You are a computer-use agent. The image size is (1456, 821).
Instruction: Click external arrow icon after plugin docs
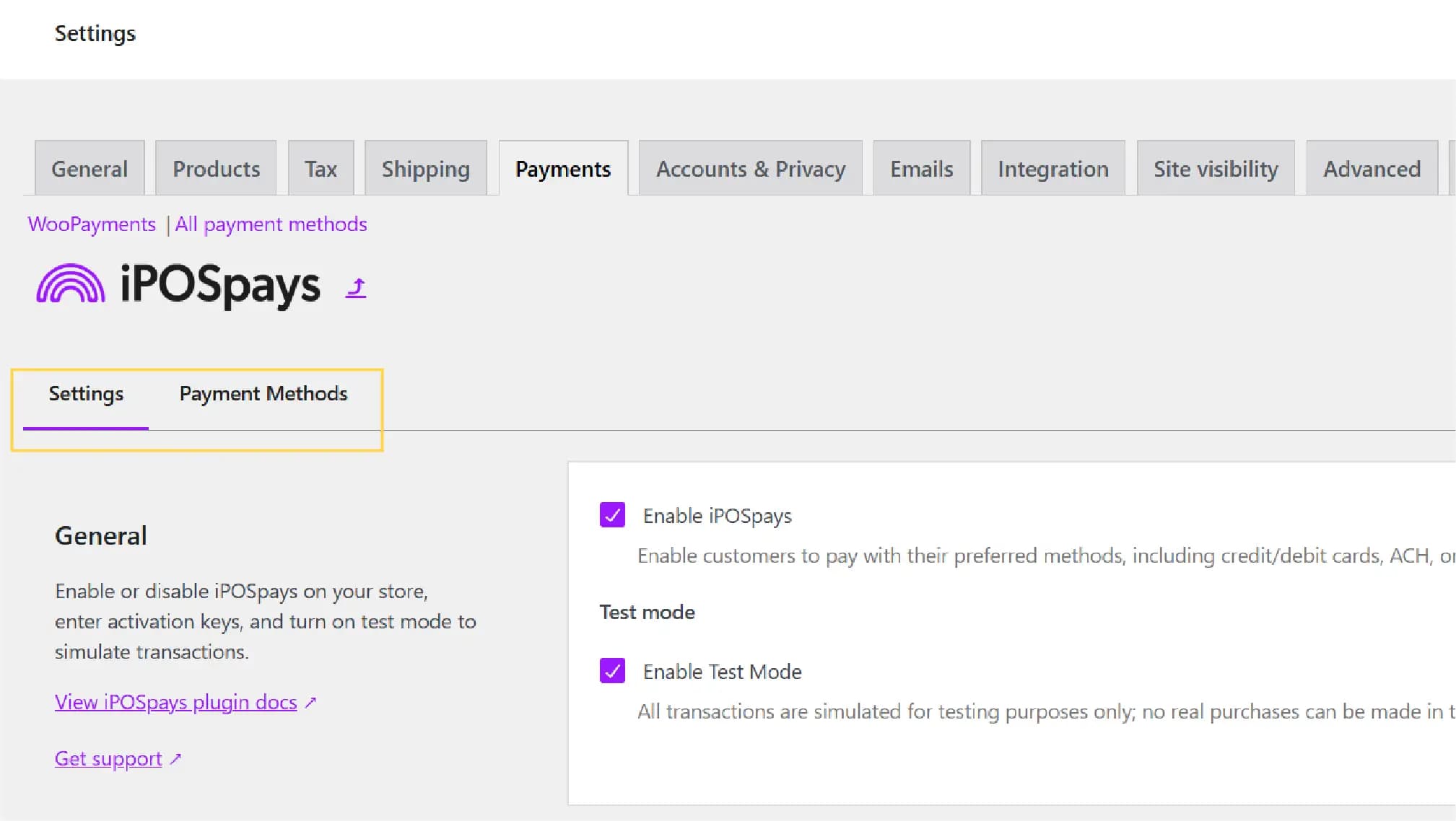pos(311,702)
